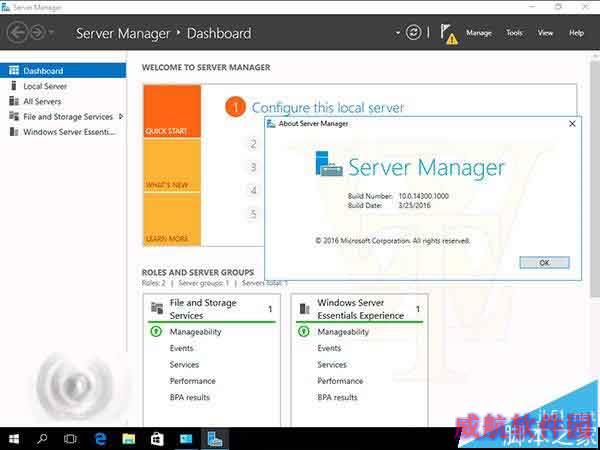The height and width of the screenshot is (450, 600).
Task: Go back with the navigation back arrow
Action: tap(17, 33)
